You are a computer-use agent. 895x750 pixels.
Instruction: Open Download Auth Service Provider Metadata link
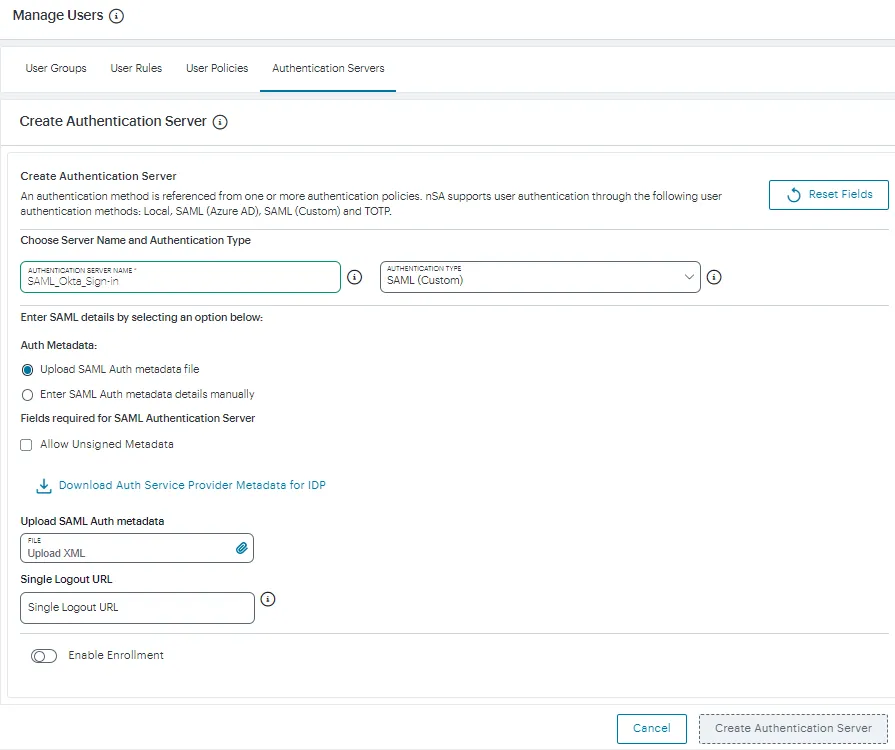point(192,485)
